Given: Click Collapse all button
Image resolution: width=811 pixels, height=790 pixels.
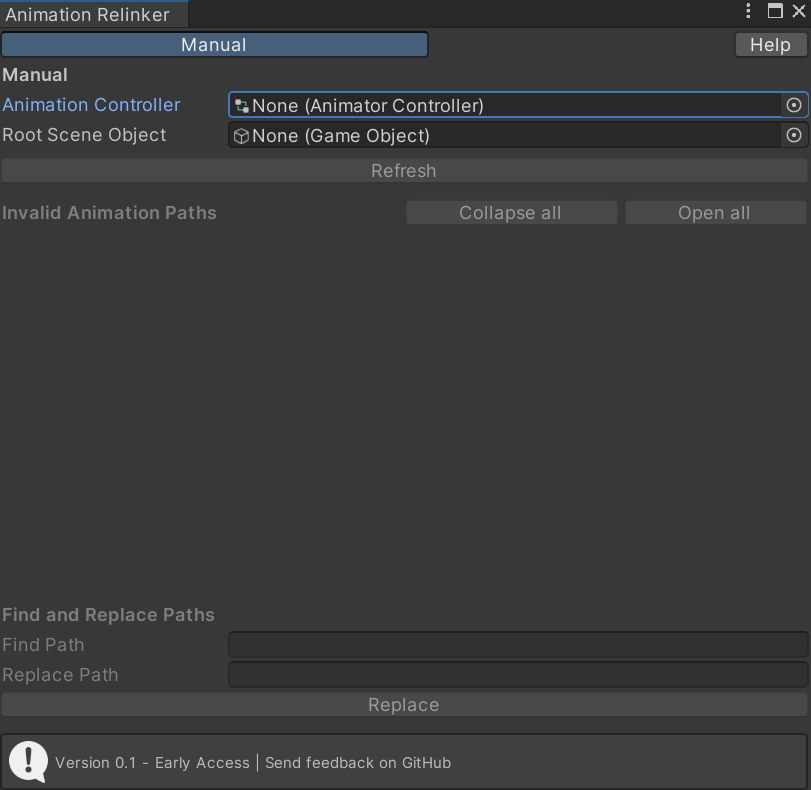Looking at the screenshot, I should coord(511,213).
